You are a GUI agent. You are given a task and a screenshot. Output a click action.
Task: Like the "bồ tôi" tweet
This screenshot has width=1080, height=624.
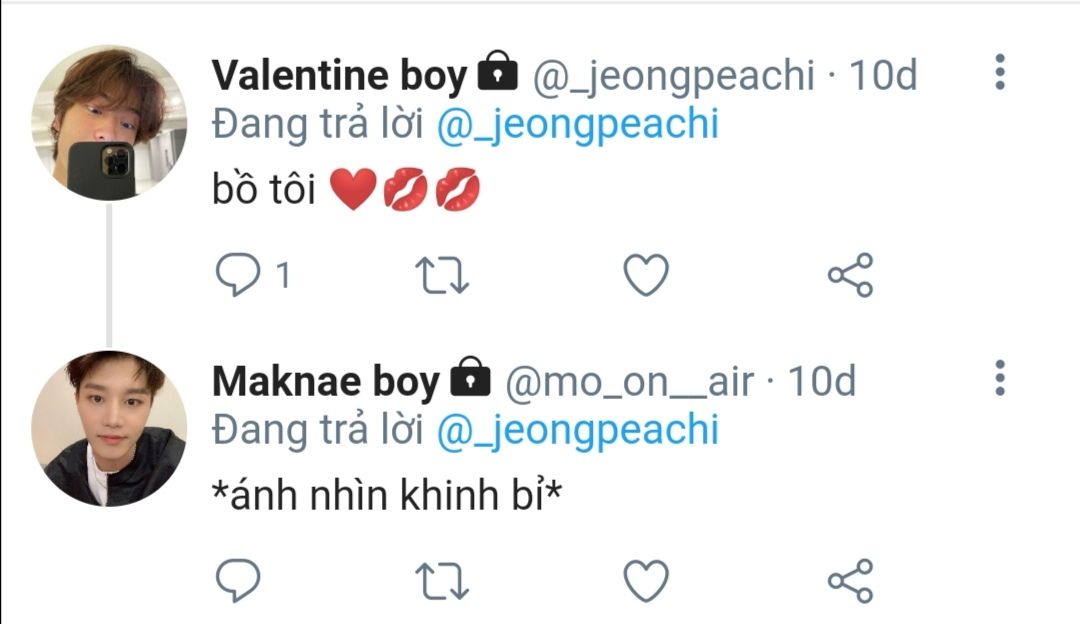click(x=646, y=275)
